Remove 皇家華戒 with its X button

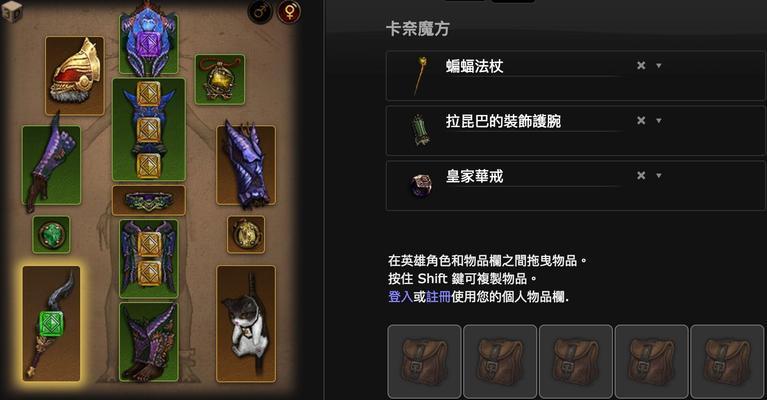(641, 176)
